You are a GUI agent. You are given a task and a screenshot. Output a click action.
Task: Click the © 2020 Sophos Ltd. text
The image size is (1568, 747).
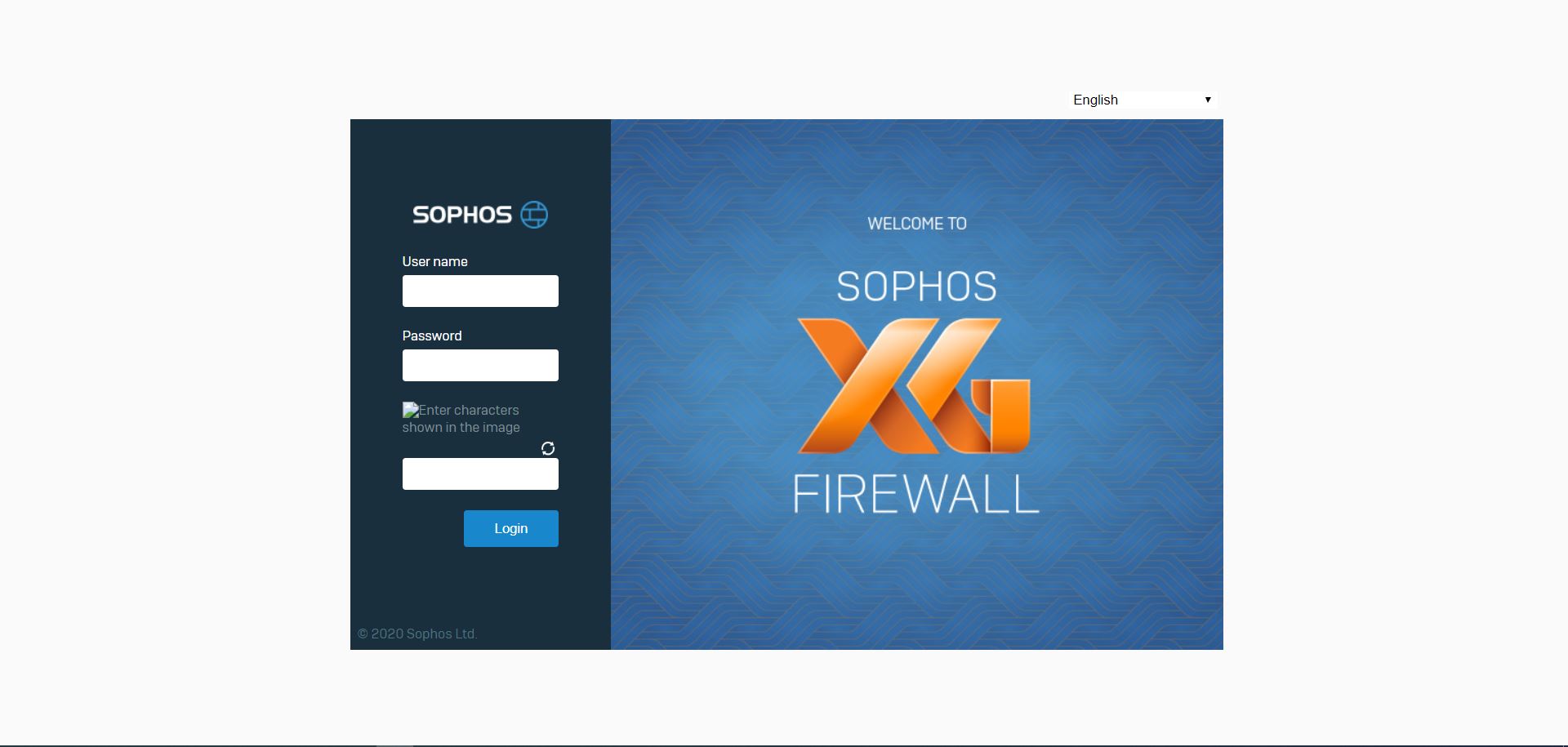coord(417,634)
